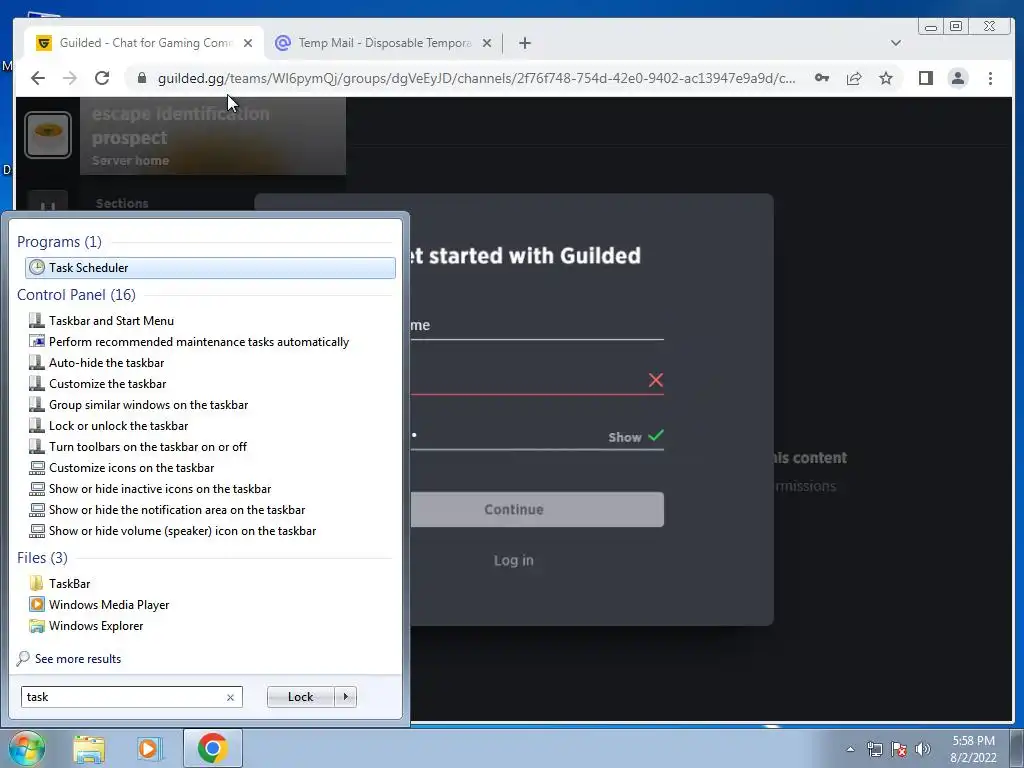Go forward in Chrome

click(x=70, y=78)
